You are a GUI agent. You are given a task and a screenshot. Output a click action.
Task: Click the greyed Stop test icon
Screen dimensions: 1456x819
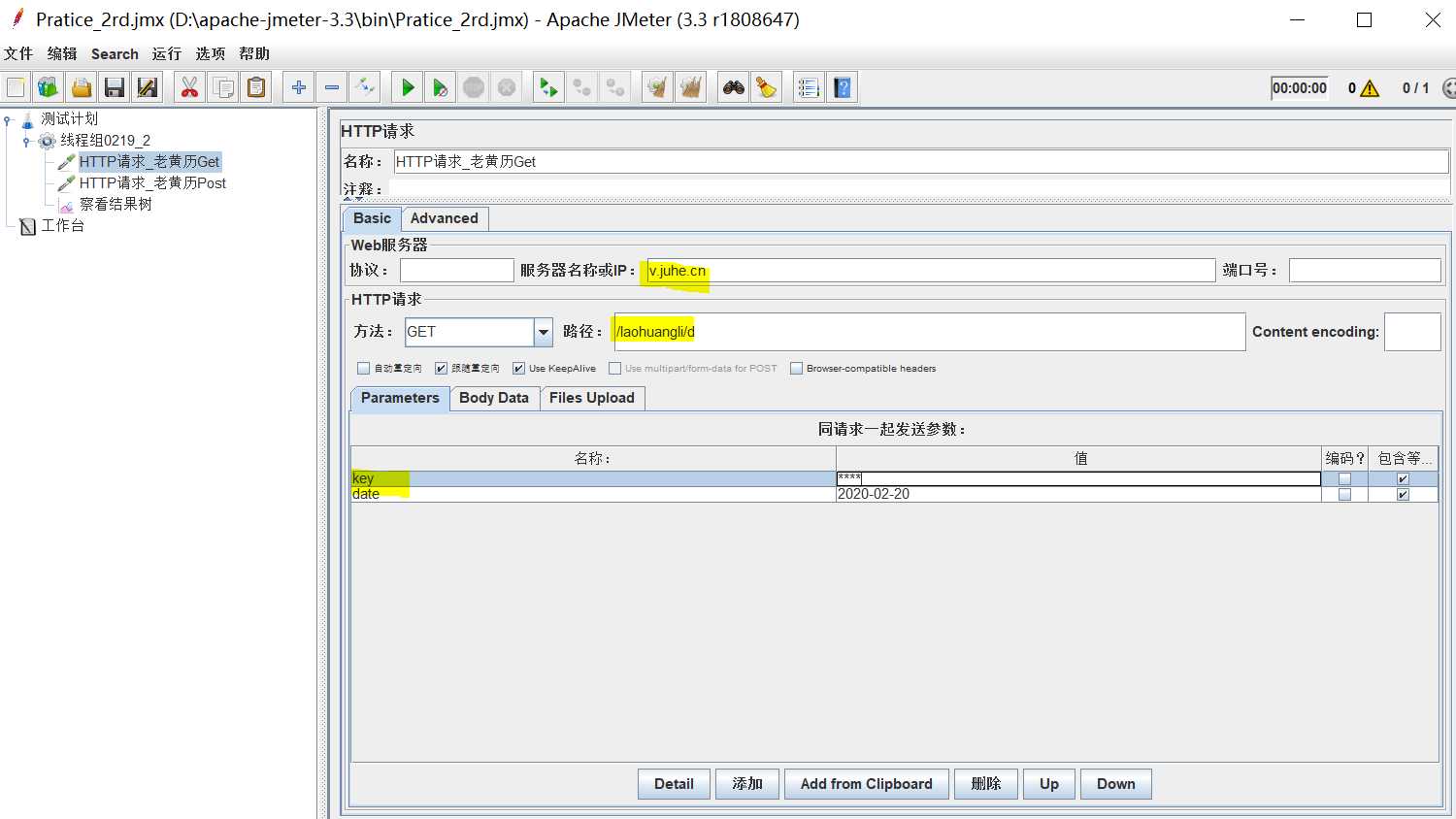point(474,87)
